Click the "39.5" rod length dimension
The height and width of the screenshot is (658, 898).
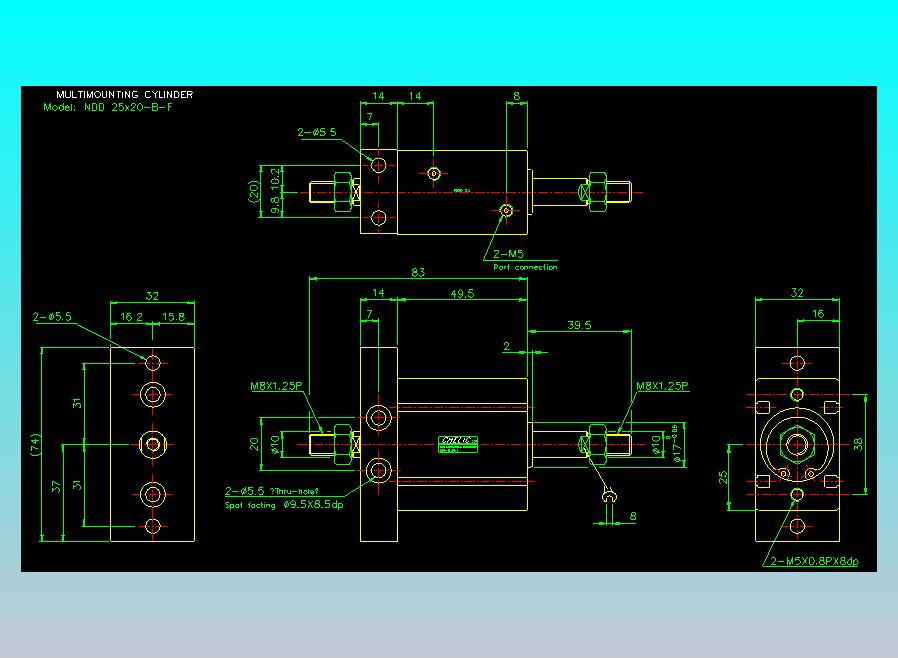coord(579,325)
